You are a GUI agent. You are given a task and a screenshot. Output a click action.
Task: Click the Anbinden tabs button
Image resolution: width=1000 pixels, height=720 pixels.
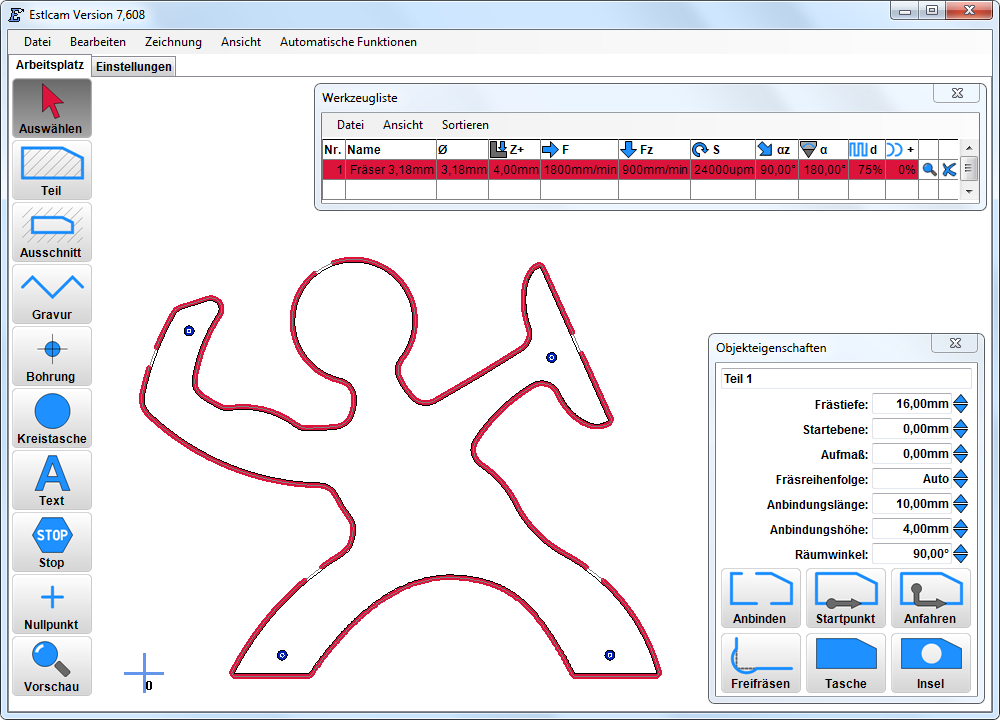[x=760, y=599]
